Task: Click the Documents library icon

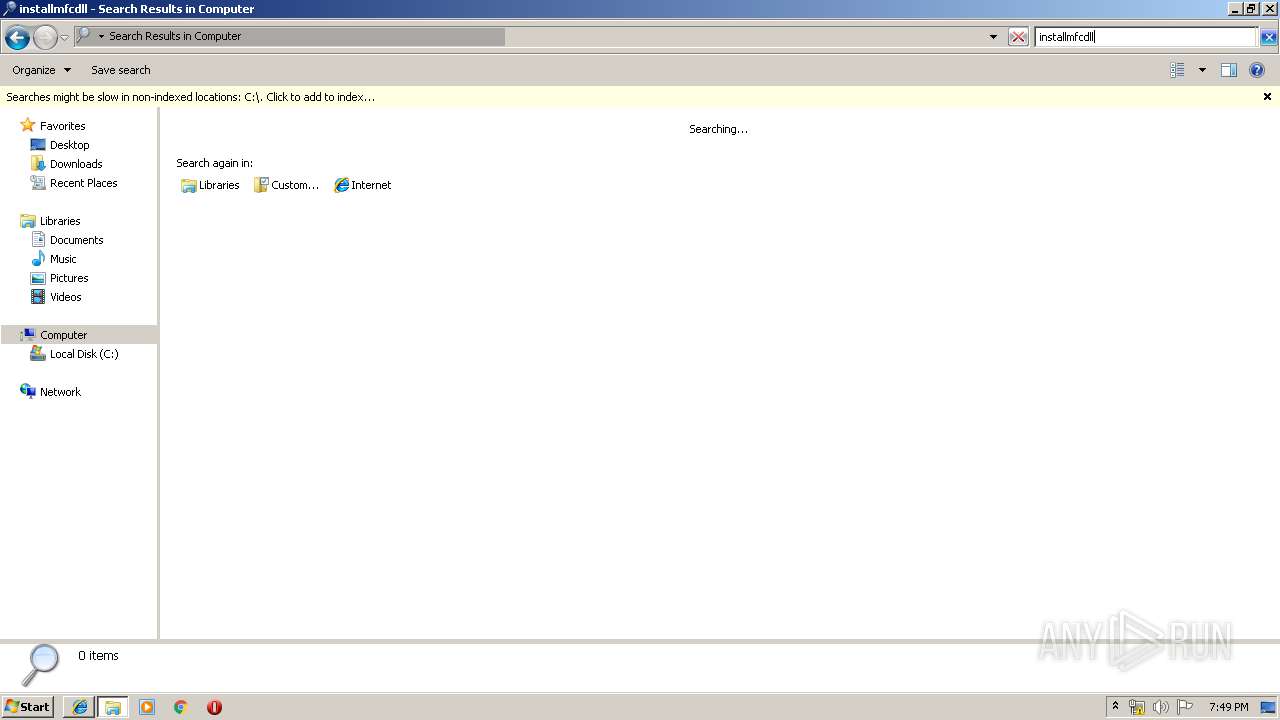Action: pos(38,240)
